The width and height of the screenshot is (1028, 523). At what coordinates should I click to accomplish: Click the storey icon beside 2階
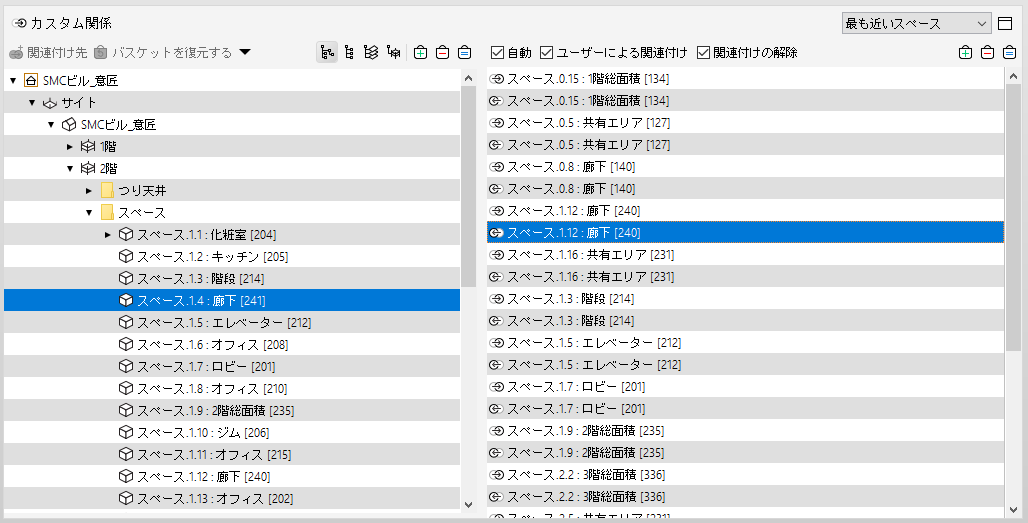coord(88,168)
